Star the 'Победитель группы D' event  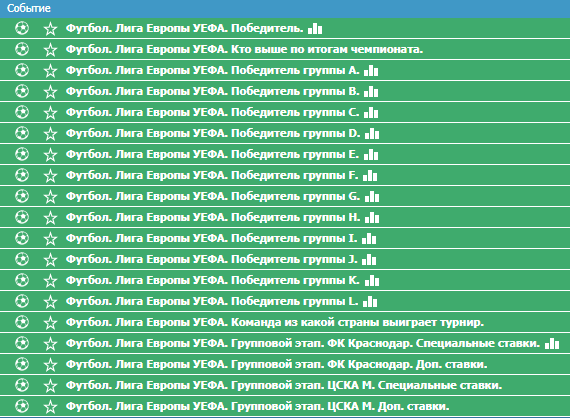click(x=50, y=134)
